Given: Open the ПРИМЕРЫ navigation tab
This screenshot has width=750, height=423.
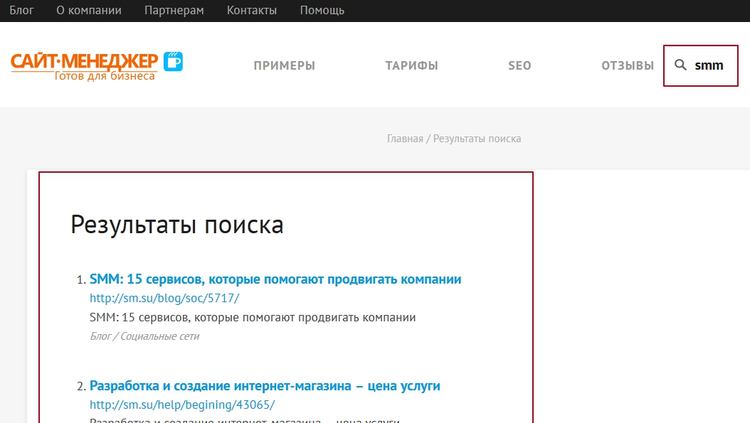Looking at the screenshot, I should click(284, 66).
